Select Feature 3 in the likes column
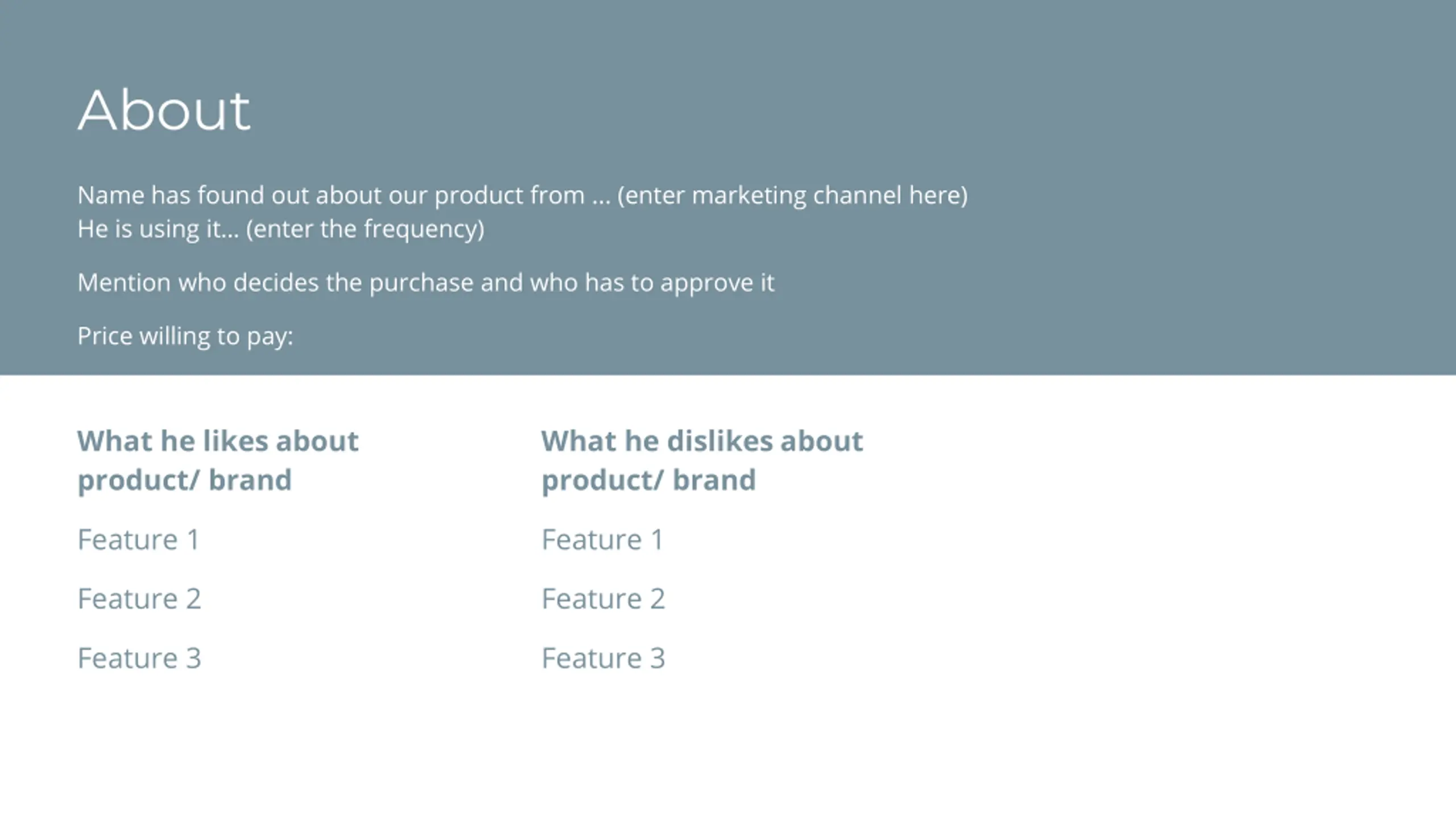 [139, 658]
